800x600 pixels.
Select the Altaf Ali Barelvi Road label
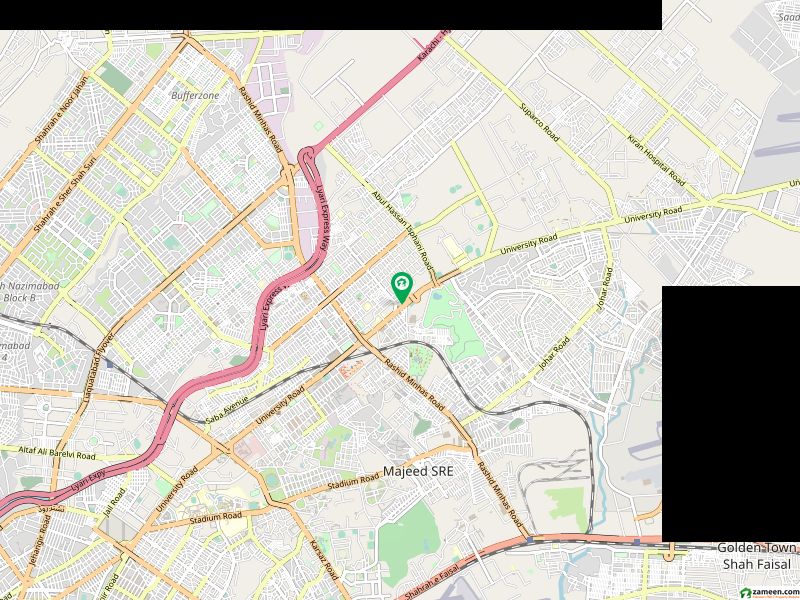point(57,453)
